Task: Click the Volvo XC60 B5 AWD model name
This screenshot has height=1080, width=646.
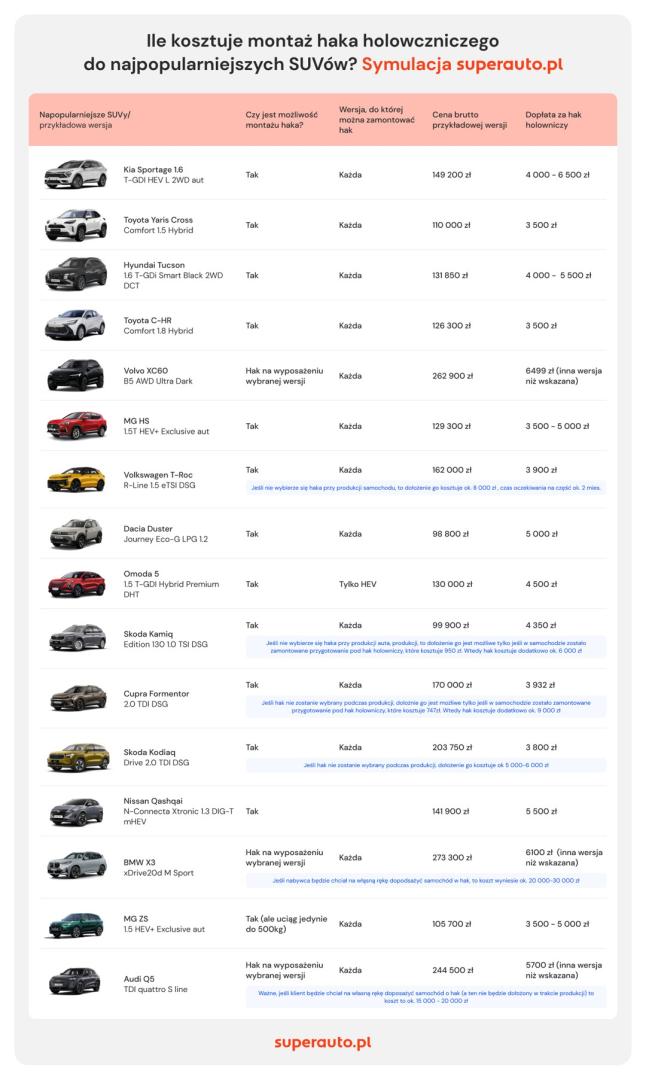Action: tap(158, 375)
